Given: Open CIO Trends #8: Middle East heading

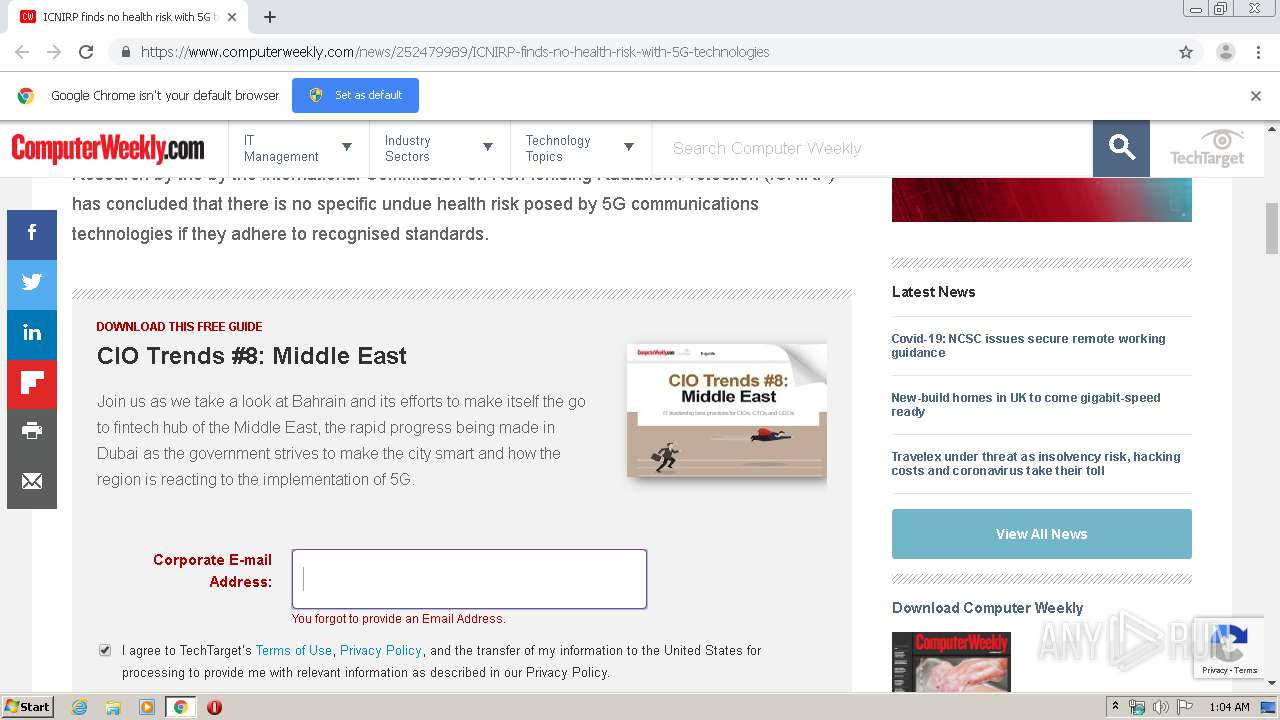Looking at the screenshot, I should pyautogui.click(x=252, y=356).
